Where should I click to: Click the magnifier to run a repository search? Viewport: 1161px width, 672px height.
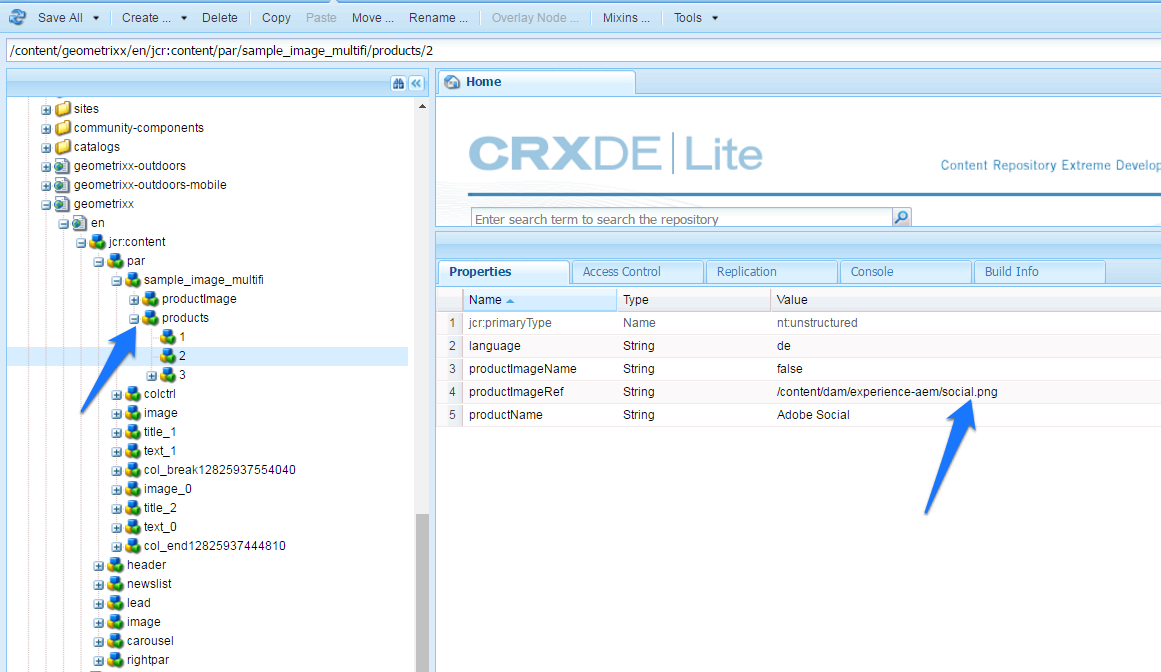[x=900, y=216]
